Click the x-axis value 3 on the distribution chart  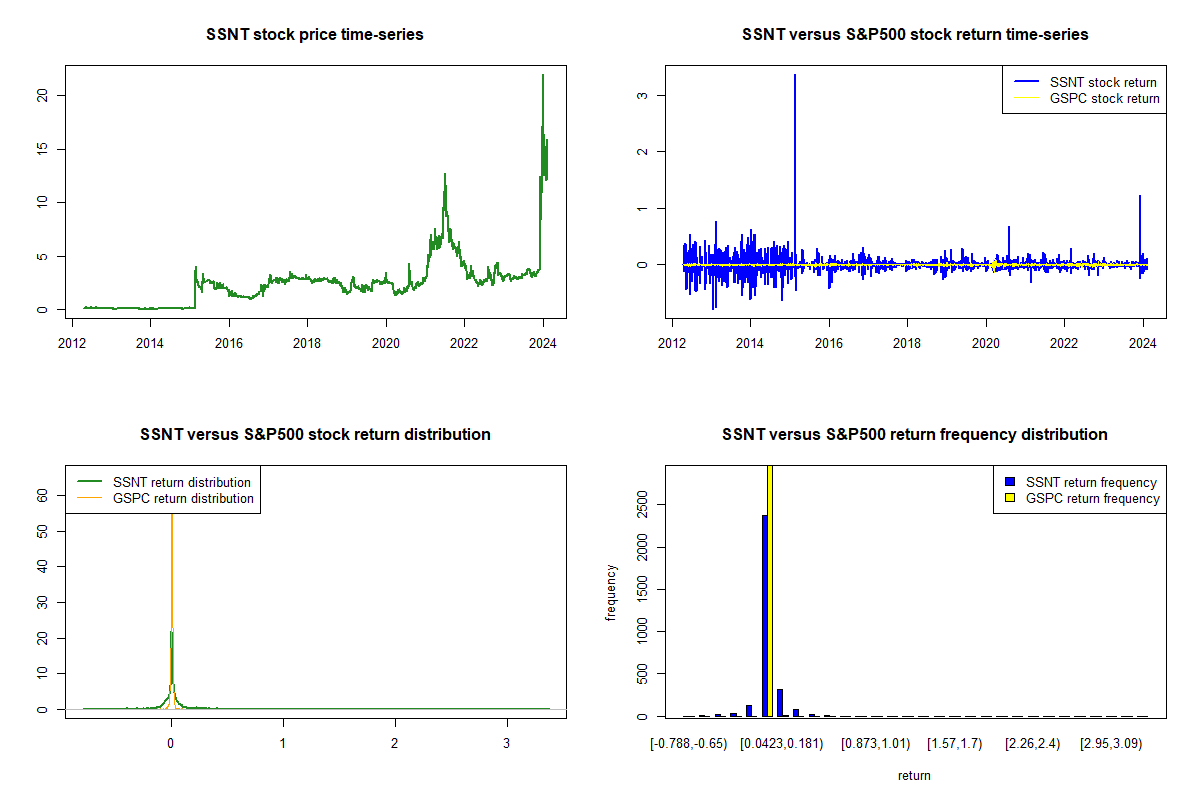pyautogui.click(x=507, y=742)
